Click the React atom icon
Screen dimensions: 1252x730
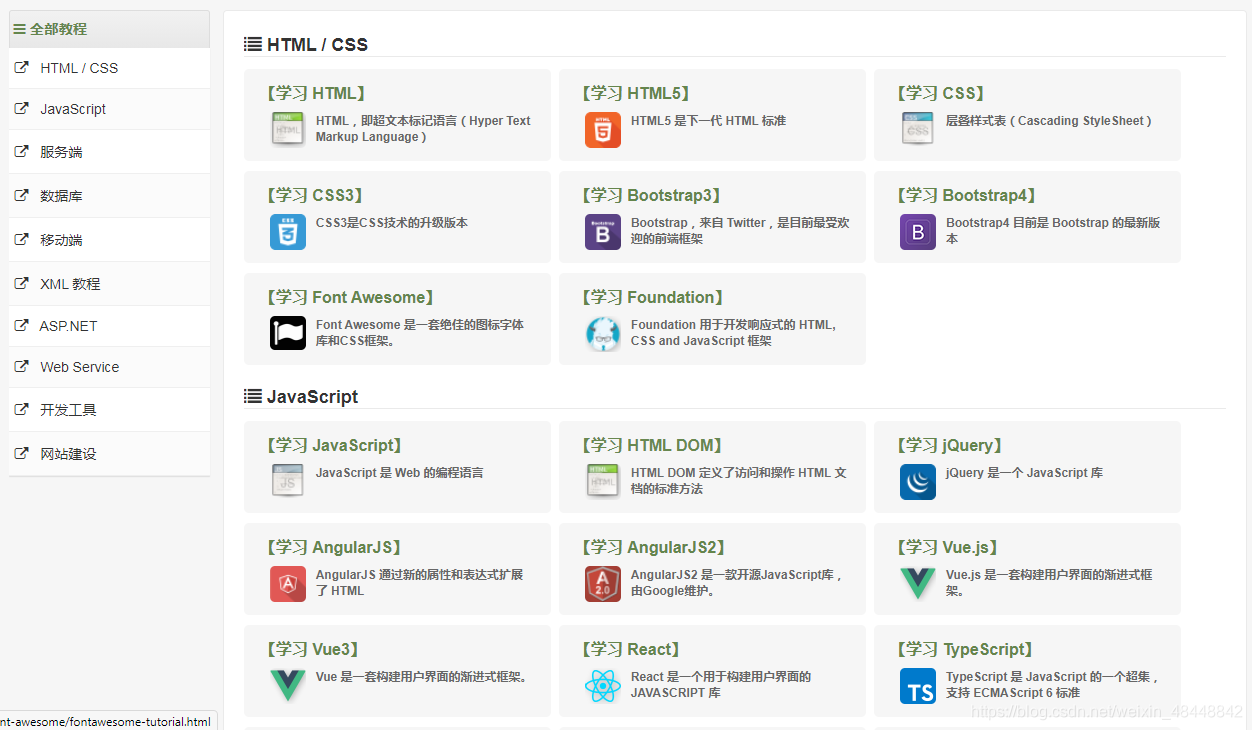point(603,686)
